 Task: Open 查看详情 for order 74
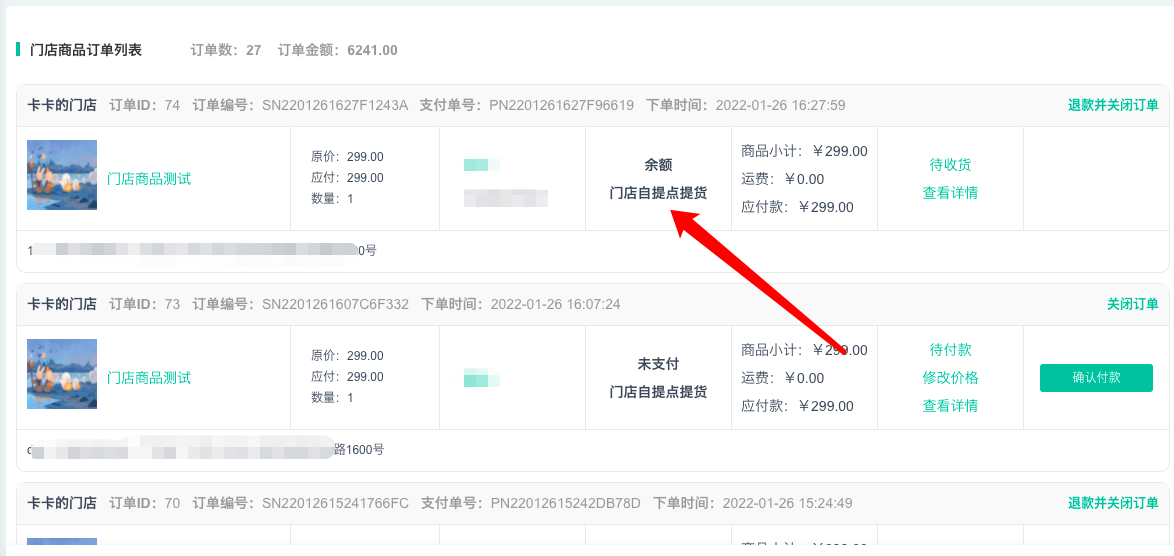click(949, 193)
